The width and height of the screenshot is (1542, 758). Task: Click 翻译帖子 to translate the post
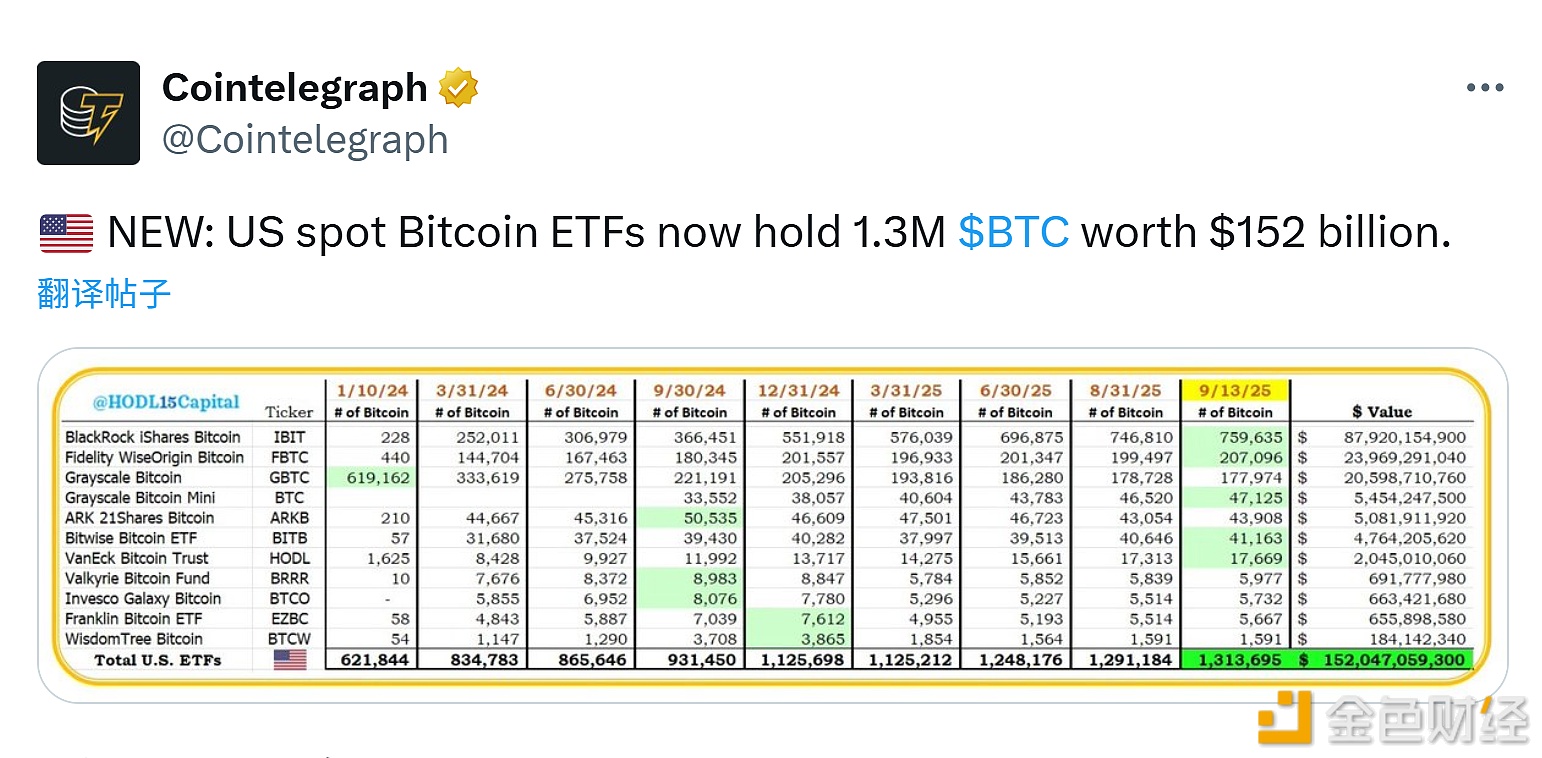click(104, 294)
